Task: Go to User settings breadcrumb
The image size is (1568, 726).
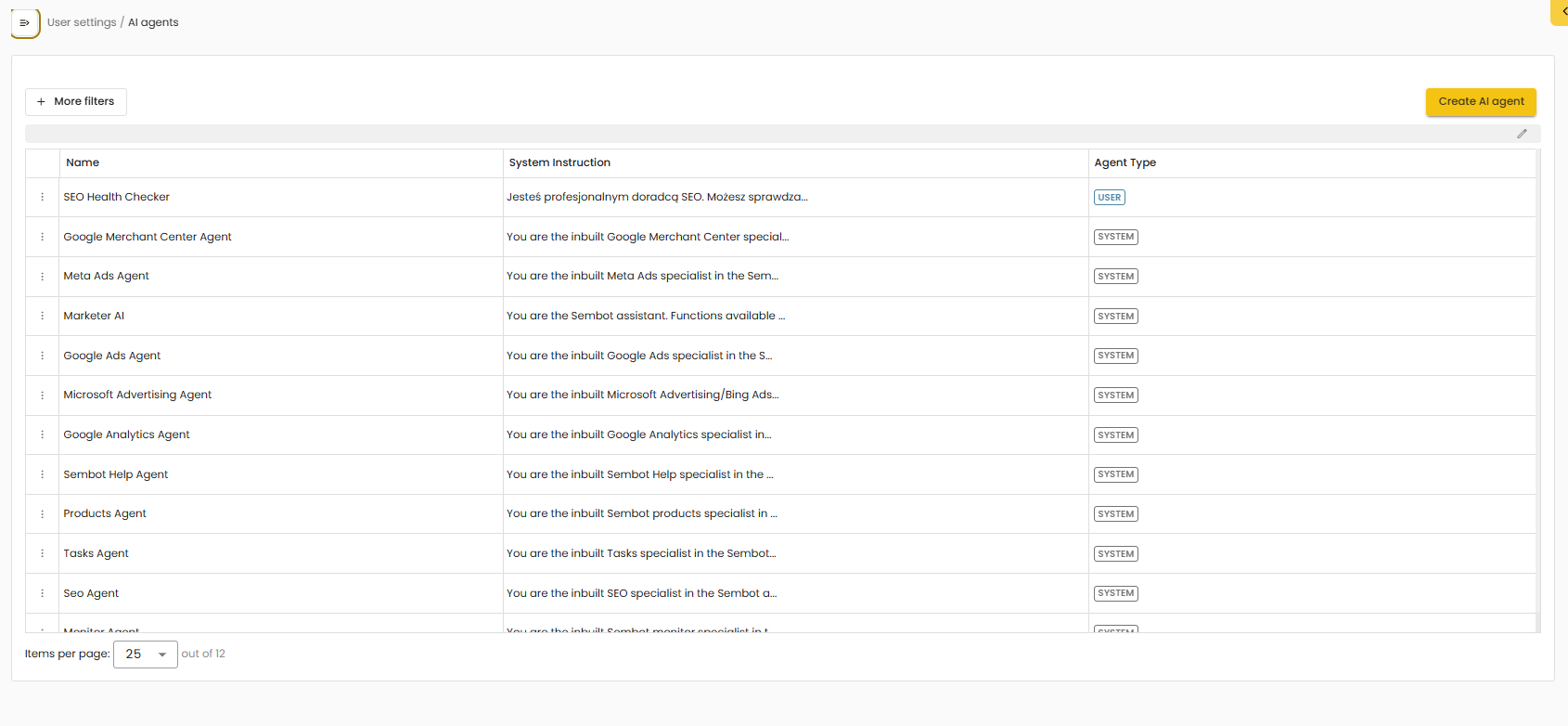Action: coord(82,22)
